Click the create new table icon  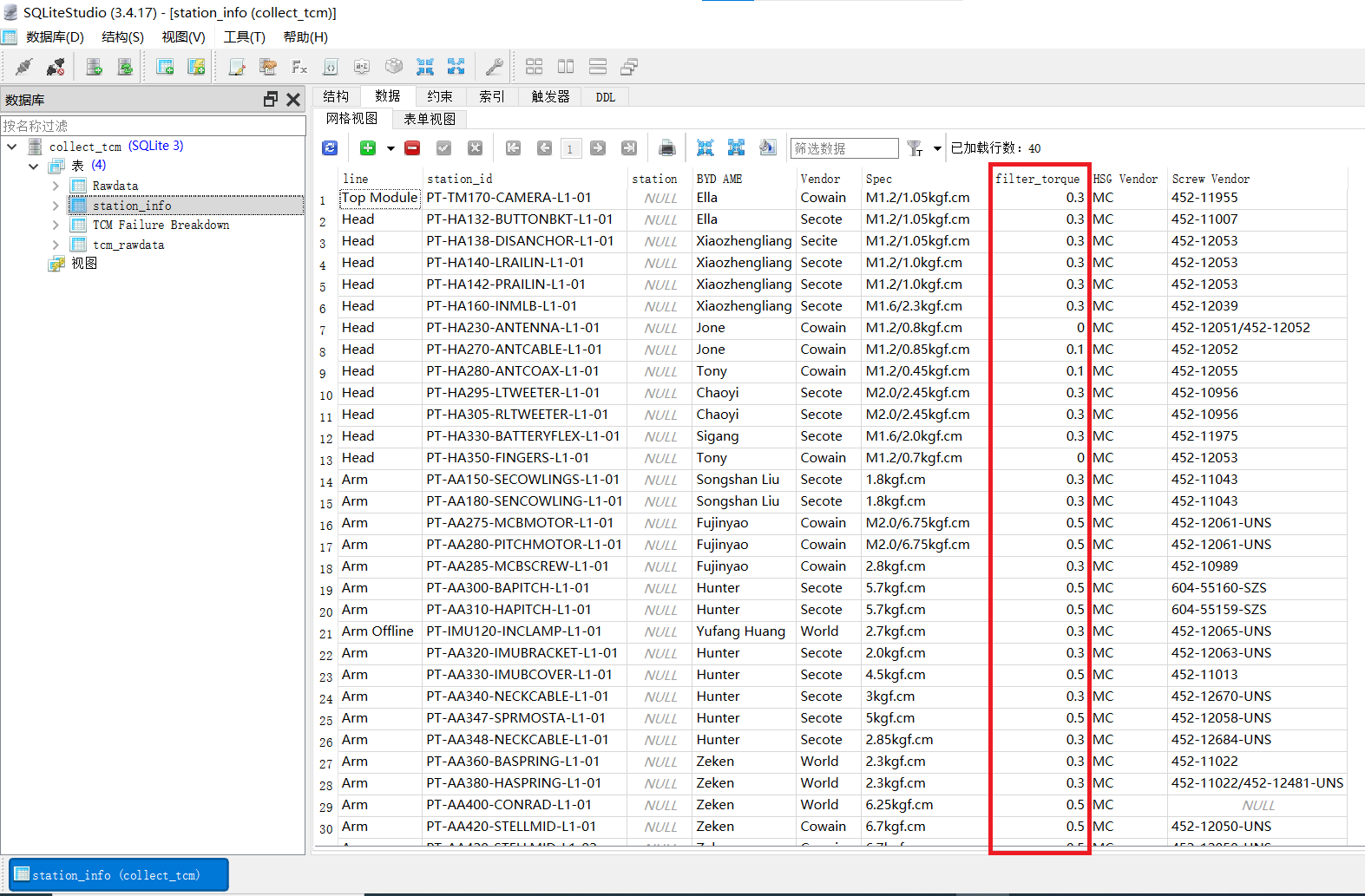pyautogui.click(x=165, y=67)
